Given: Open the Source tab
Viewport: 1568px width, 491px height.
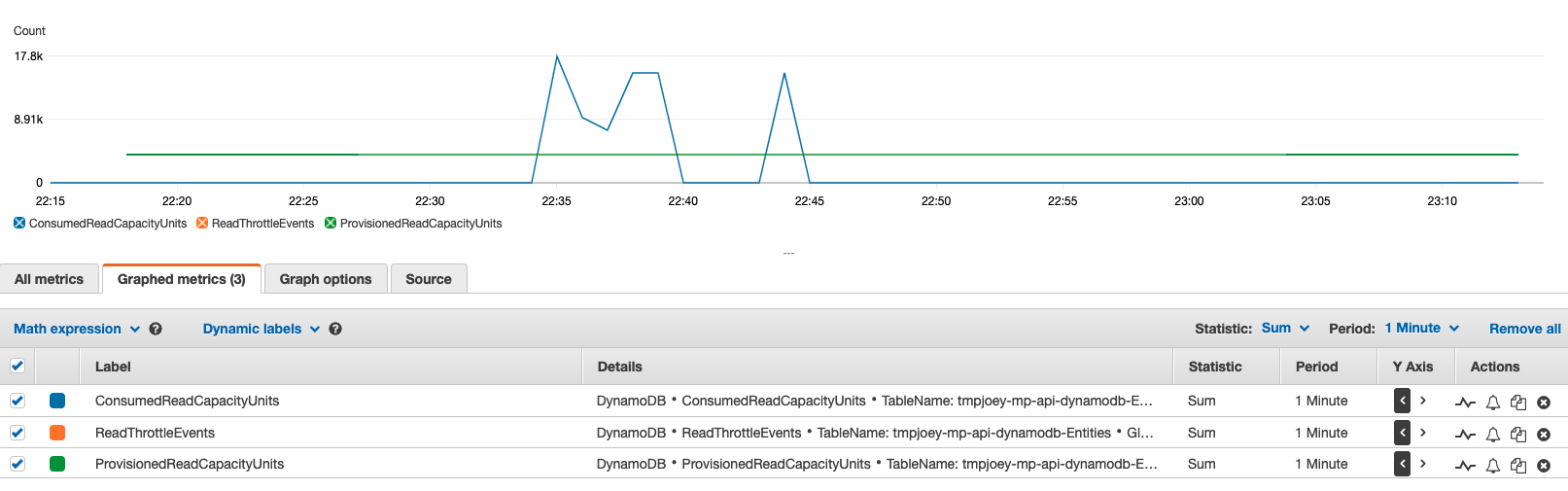Looking at the screenshot, I should tap(429, 279).
